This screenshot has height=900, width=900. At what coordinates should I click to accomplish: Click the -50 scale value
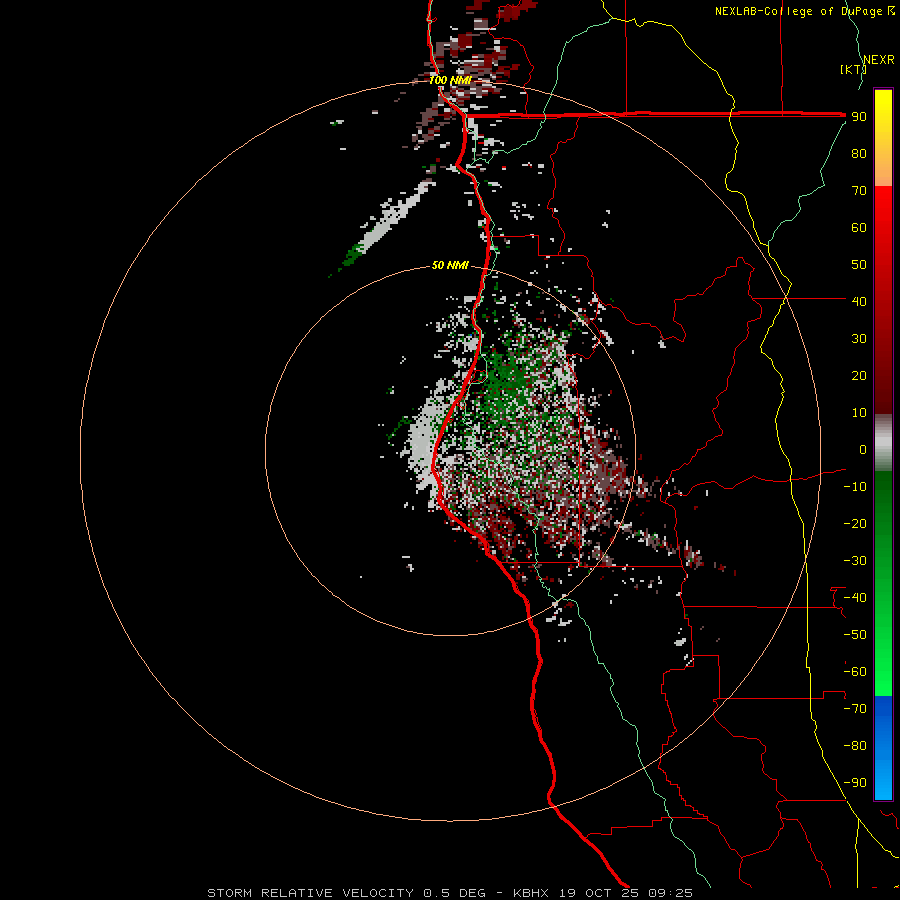855,635
